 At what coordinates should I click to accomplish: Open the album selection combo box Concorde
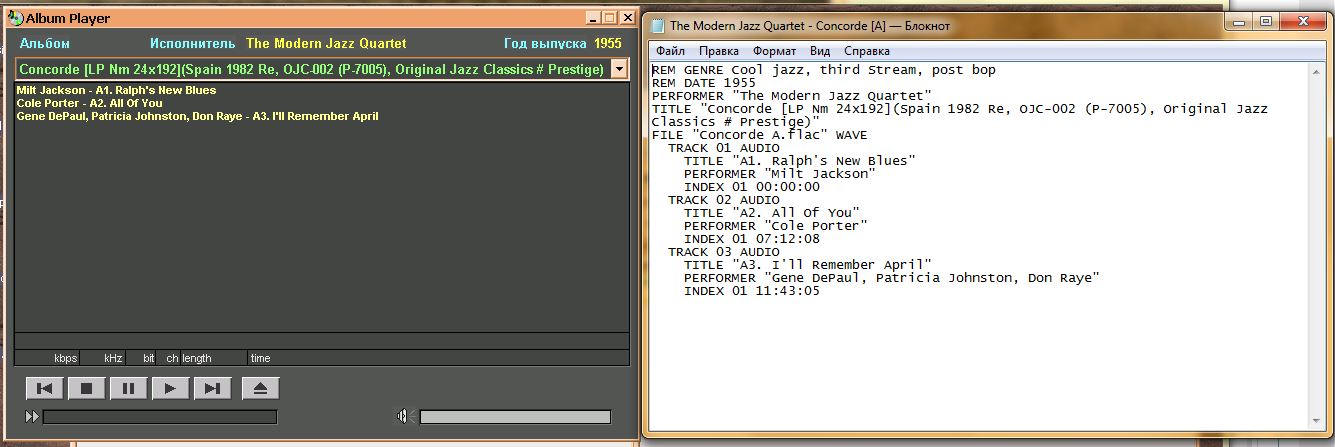coord(321,69)
